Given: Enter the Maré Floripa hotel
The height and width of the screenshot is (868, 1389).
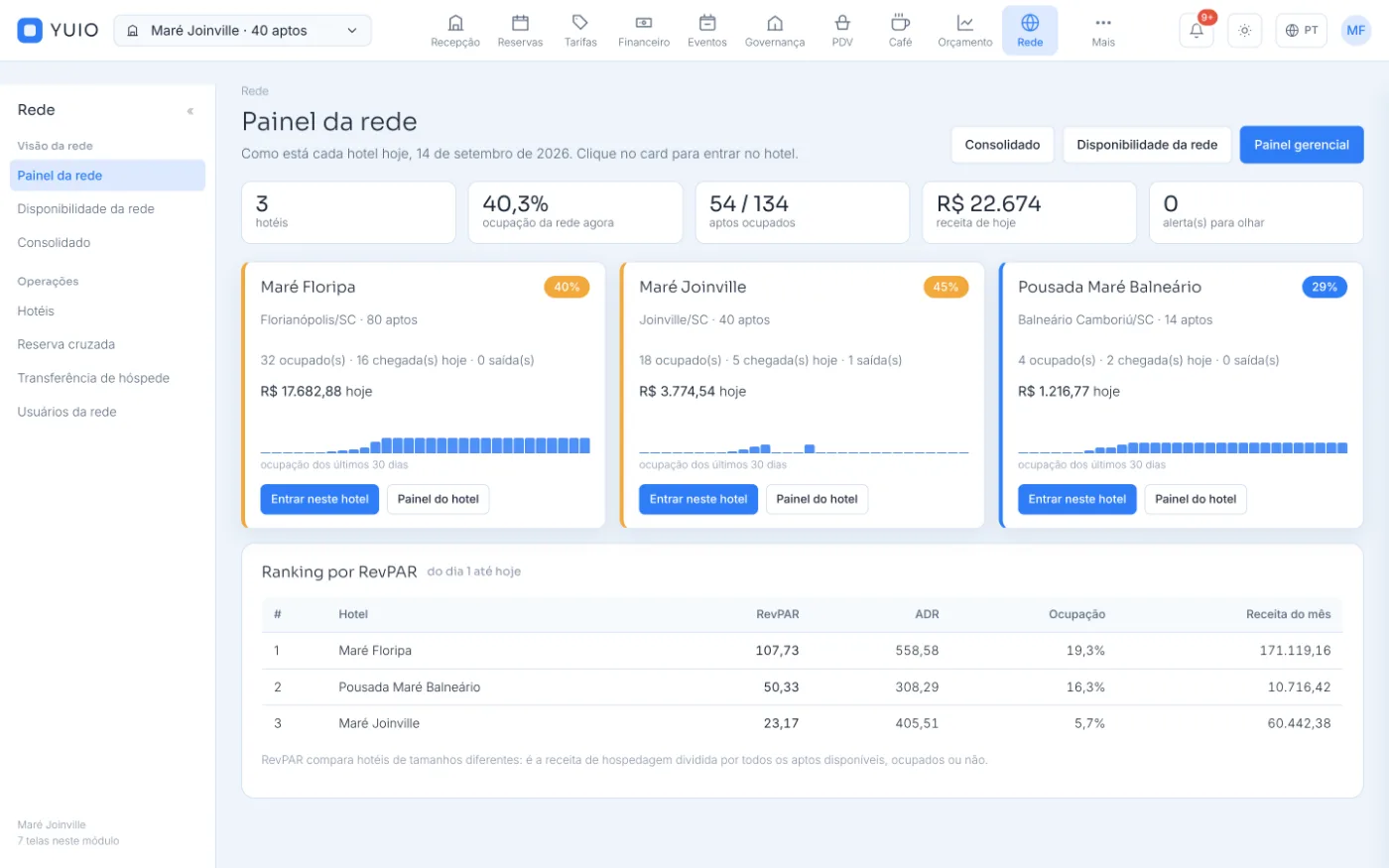Looking at the screenshot, I should point(319,499).
